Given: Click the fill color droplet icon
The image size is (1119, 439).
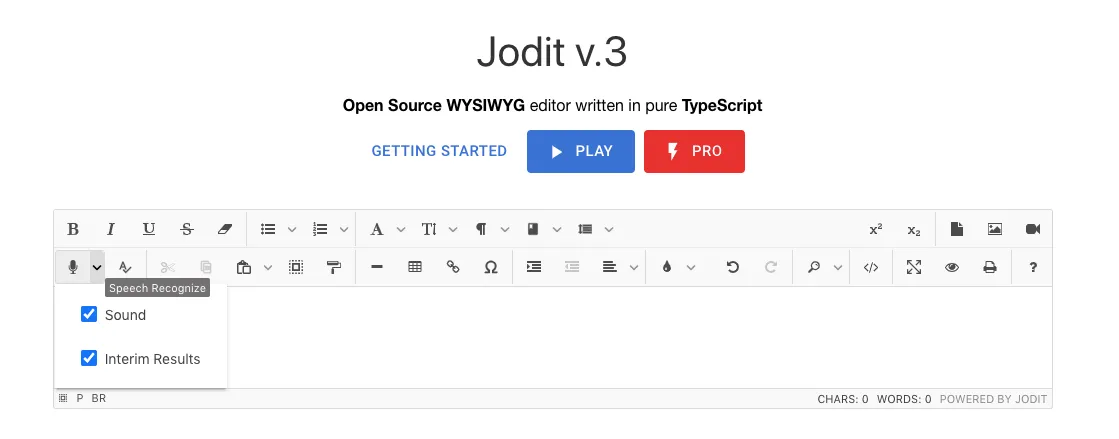Looking at the screenshot, I should (667, 267).
